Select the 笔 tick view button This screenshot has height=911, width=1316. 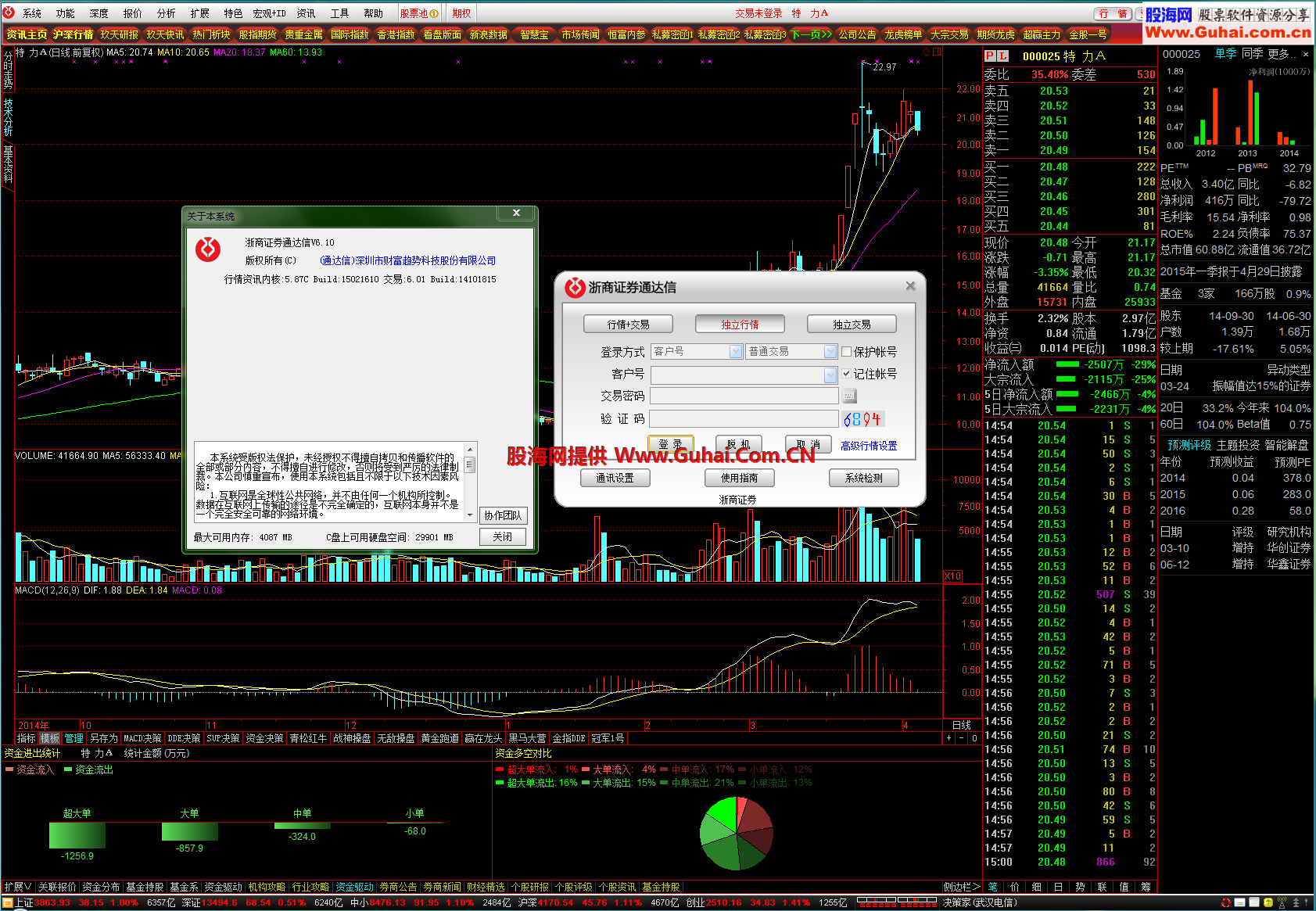pos(993,887)
